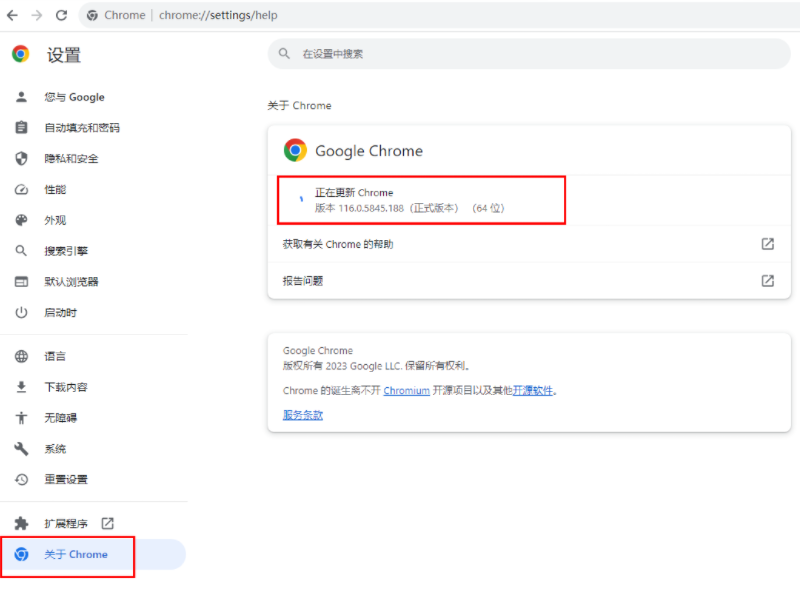Click the browser window icon for 默认浏览器
800x603 pixels.
click(21, 282)
